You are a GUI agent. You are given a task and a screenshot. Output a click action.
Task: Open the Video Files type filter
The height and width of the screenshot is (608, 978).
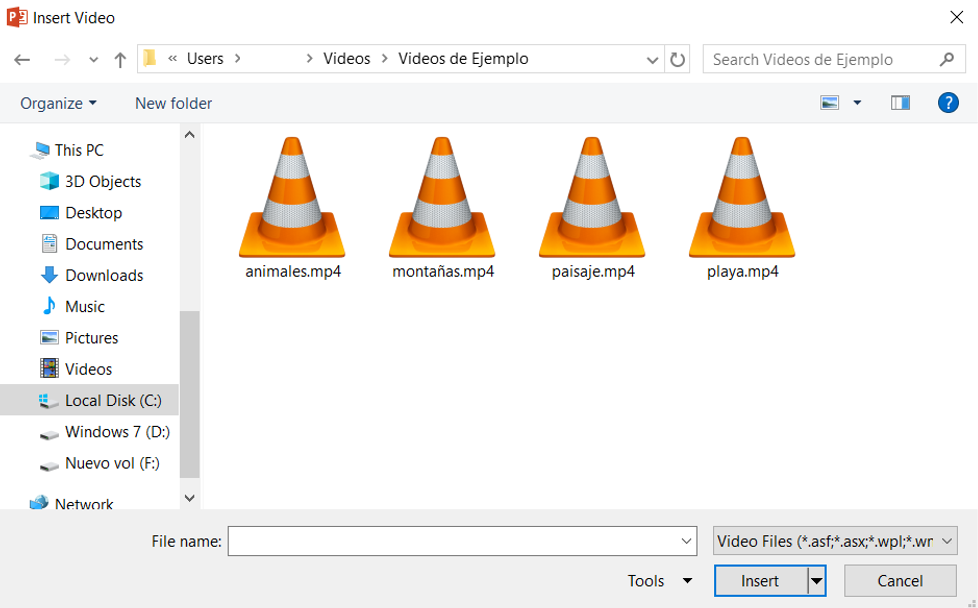pos(835,541)
